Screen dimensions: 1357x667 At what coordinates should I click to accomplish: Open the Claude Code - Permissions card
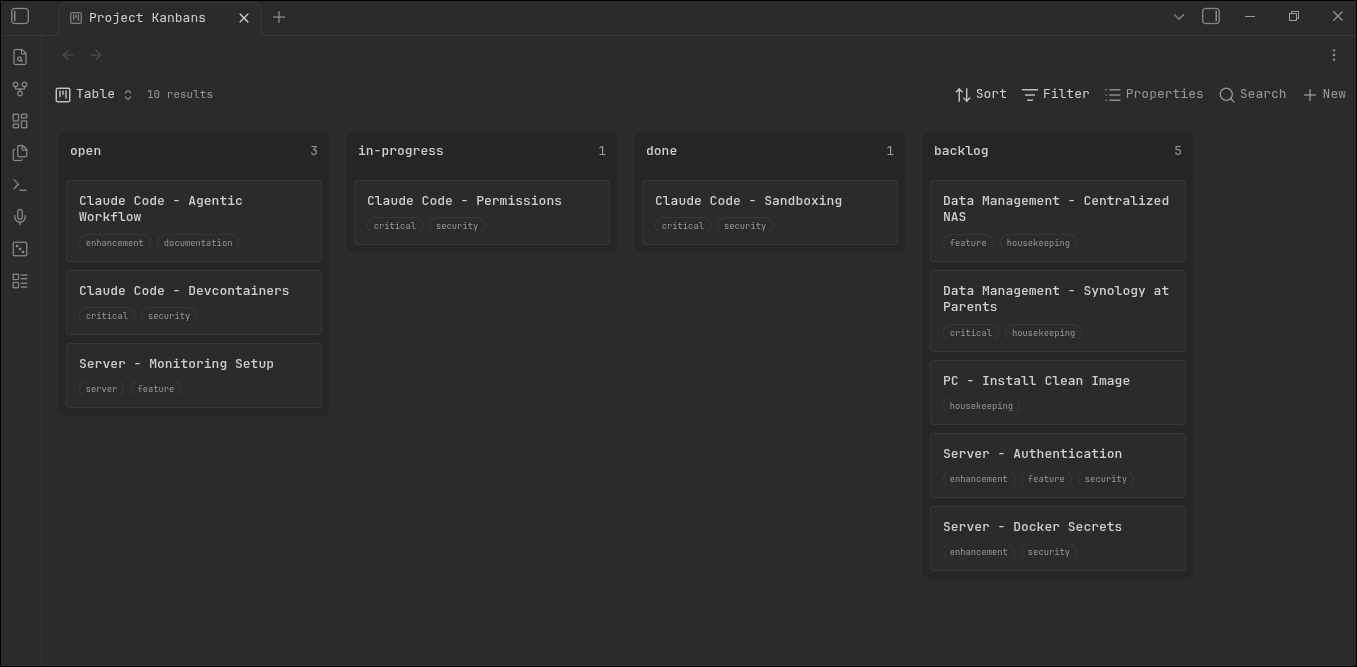pyautogui.click(x=482, y=212)
